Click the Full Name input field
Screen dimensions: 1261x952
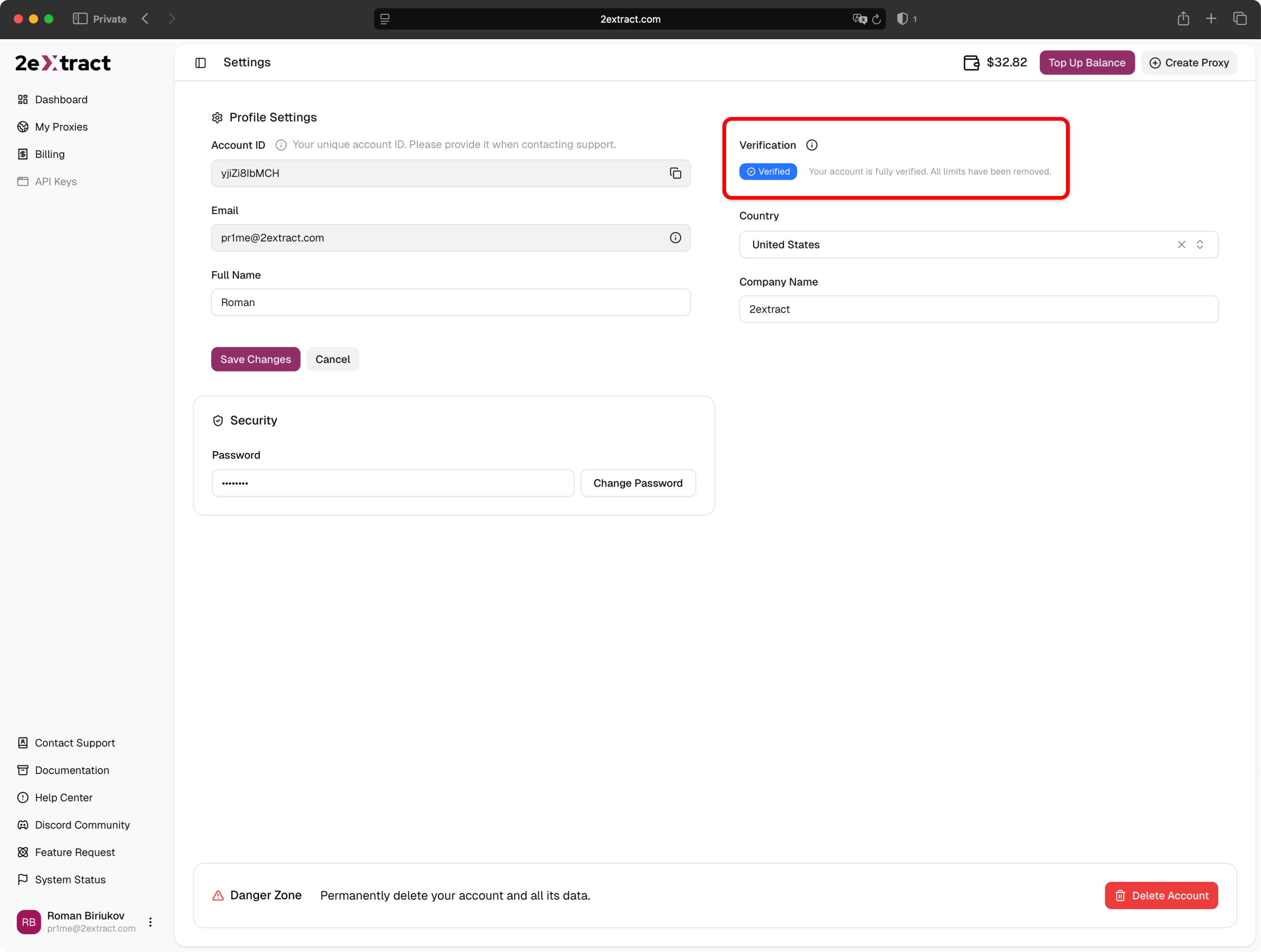(x=450, y=303)
